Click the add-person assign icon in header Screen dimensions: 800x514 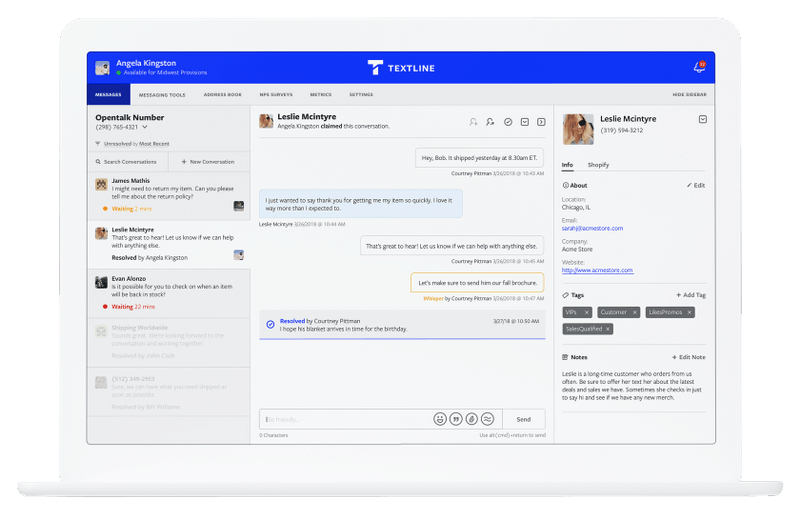[473, 122]
